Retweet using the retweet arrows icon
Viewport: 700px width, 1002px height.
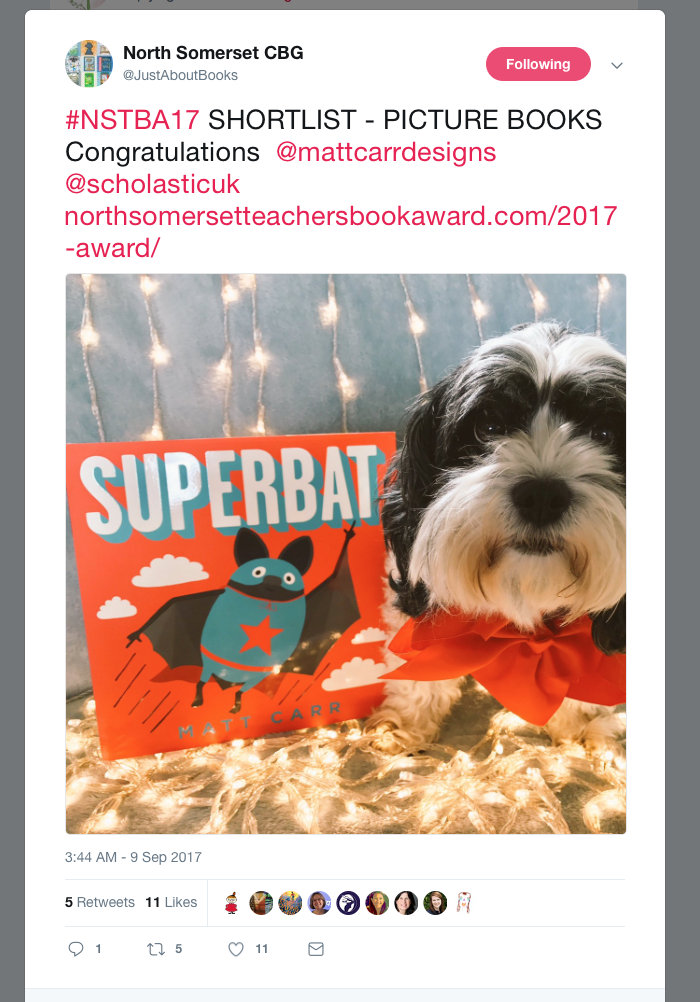pos(156,949)
